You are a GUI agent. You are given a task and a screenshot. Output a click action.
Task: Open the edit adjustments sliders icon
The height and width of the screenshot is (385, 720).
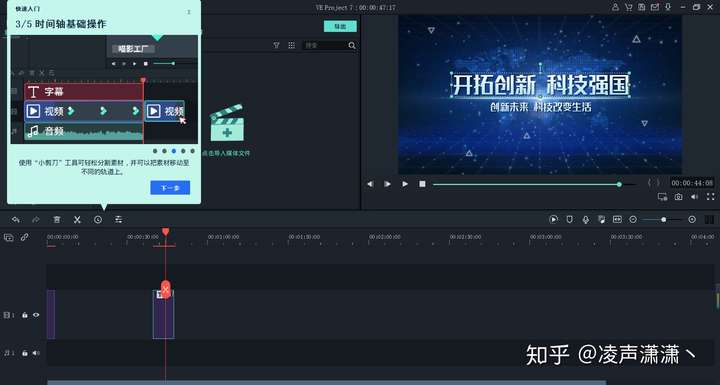[118, 220]
